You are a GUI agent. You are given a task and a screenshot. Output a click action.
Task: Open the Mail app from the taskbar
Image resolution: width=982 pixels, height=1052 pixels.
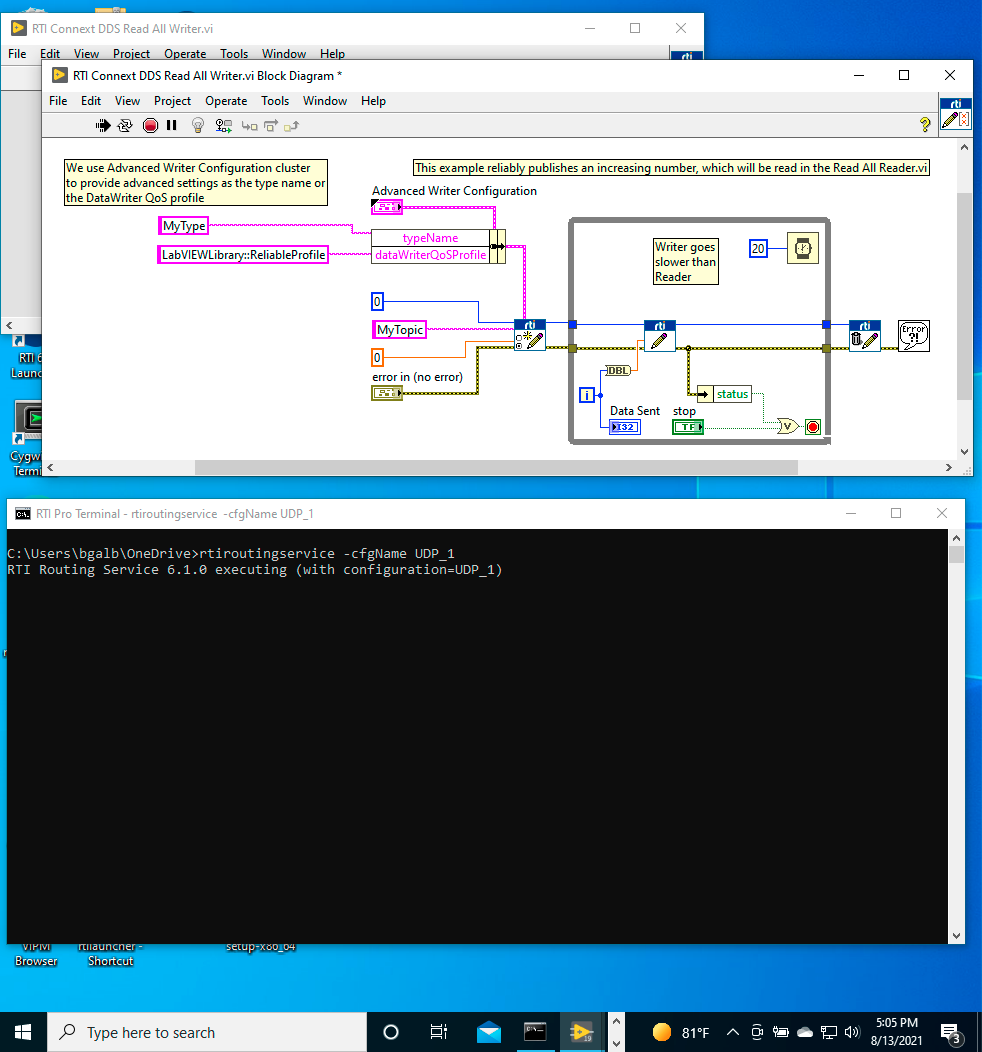click(x=488, y=1031)
